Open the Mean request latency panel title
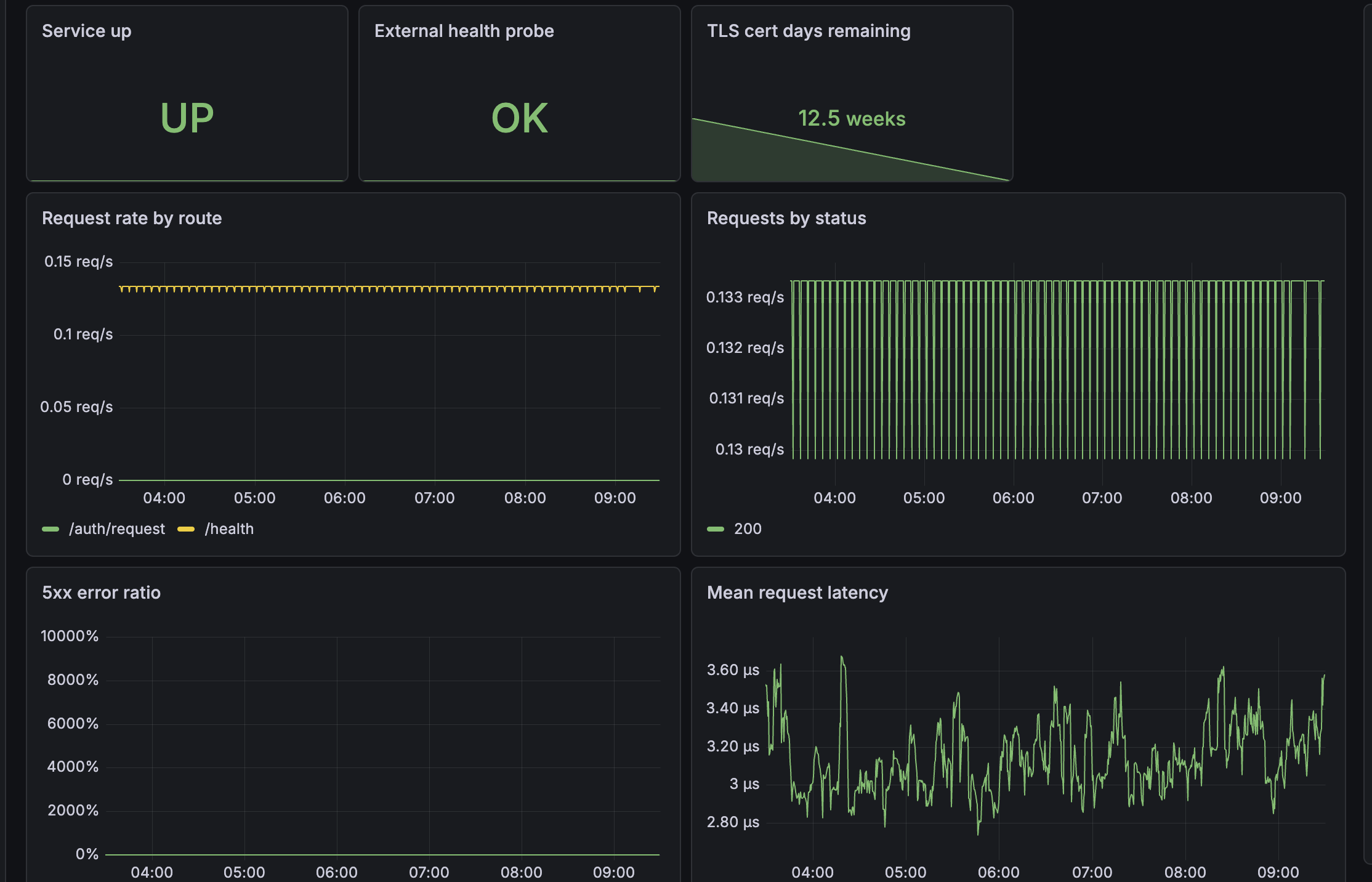The height and width of the screenshot is (882, 1372). coord(797,593)
